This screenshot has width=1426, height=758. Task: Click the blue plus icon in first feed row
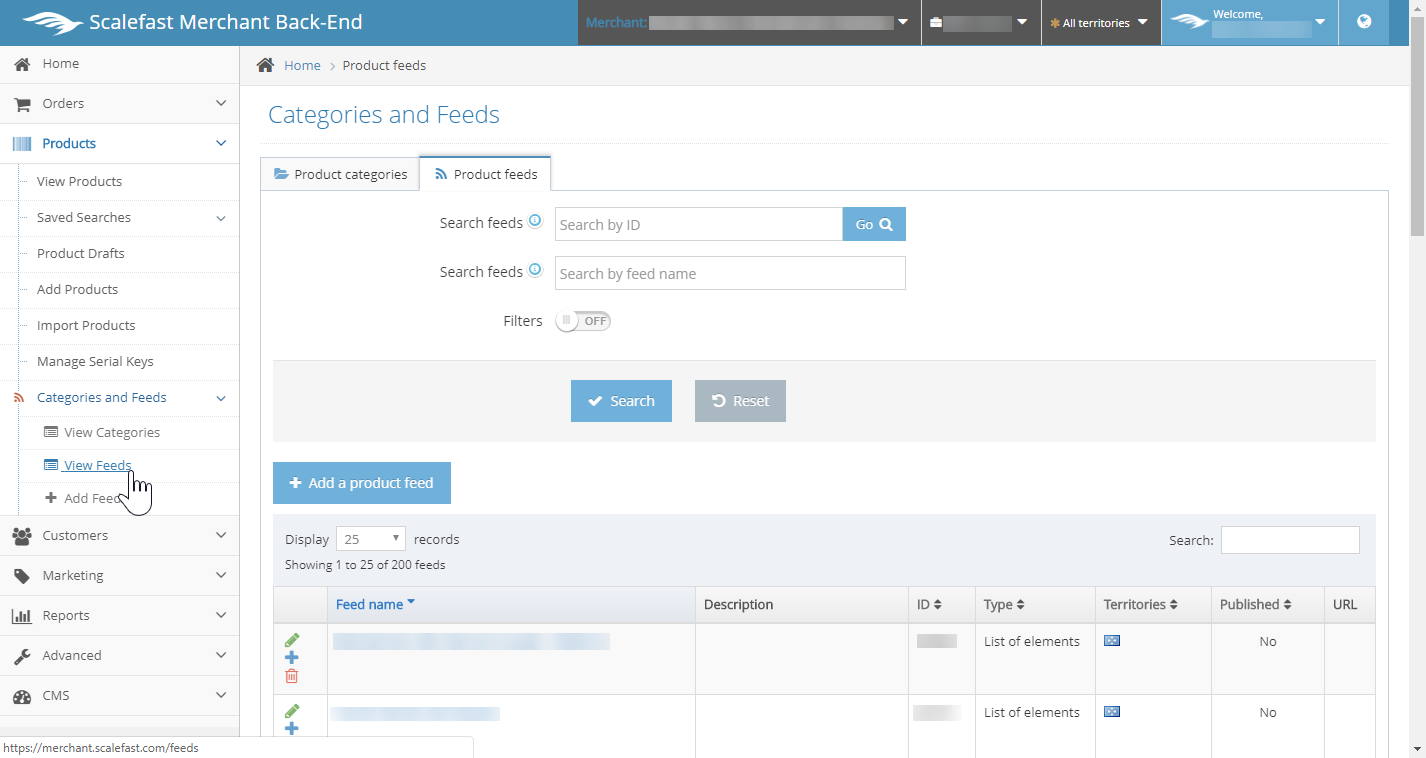[x=292, y=658]
